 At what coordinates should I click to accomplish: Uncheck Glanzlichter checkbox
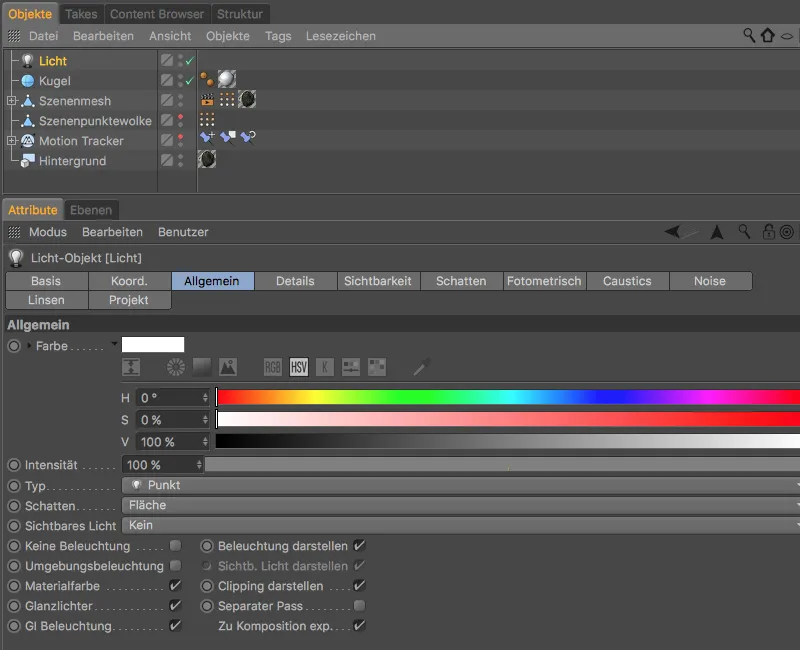click(x=175, y=606)
